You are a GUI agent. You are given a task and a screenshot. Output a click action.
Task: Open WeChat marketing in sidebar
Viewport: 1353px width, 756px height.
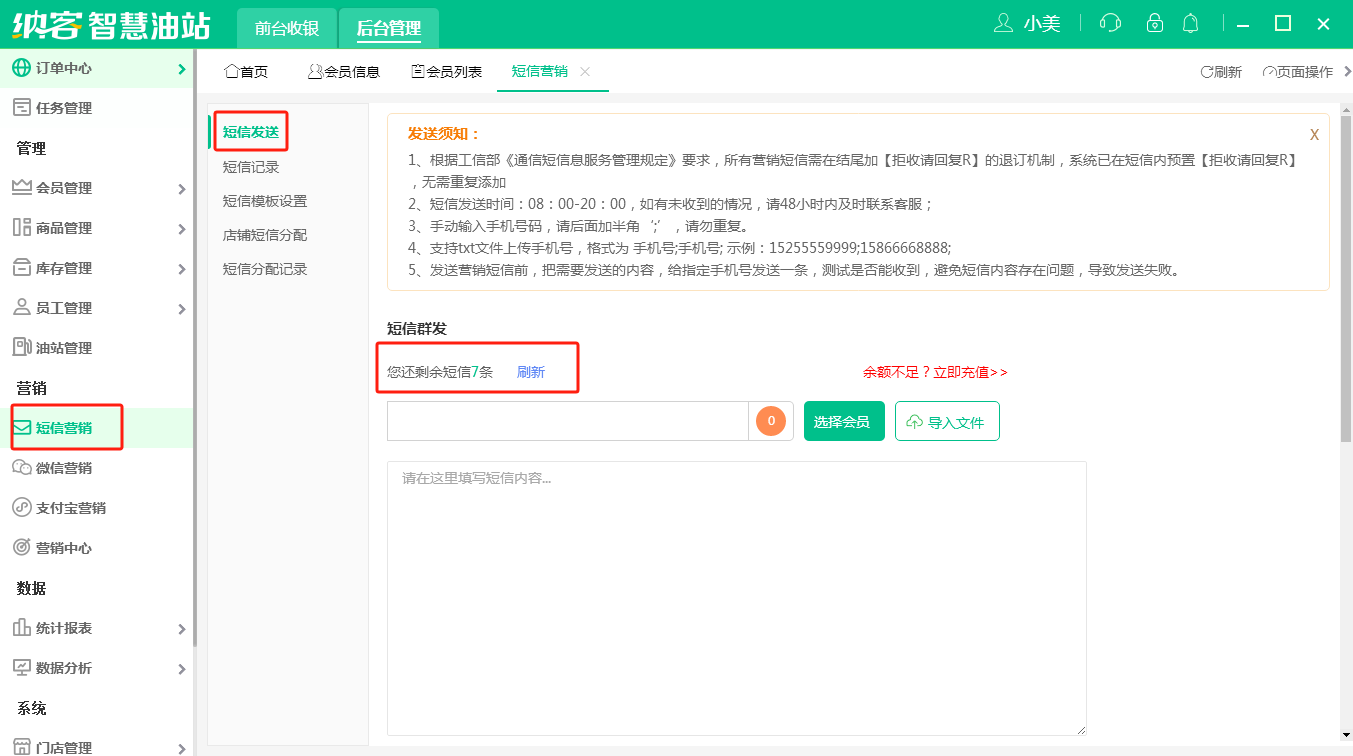[64, 468]
